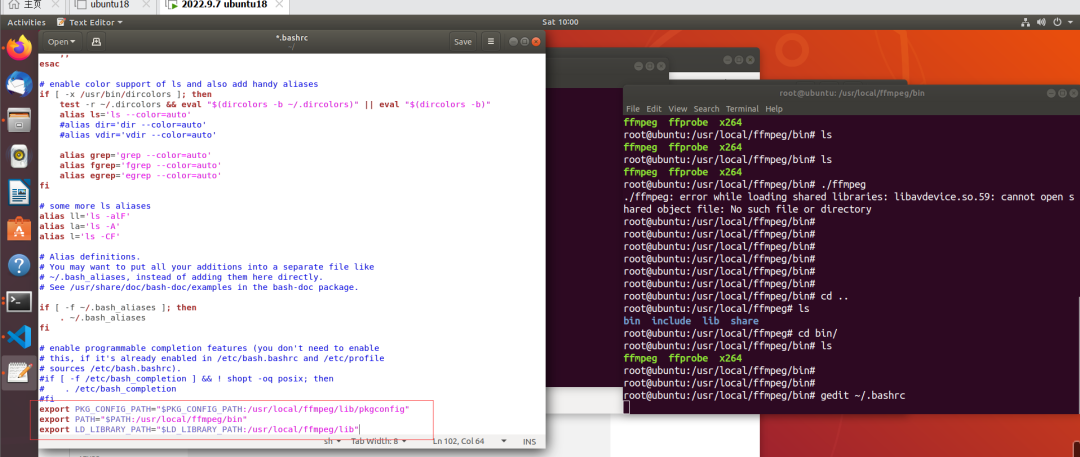Open the Terminal menu in menubar
This screenshot has height=457, width=1080.
tap(742, 108)
